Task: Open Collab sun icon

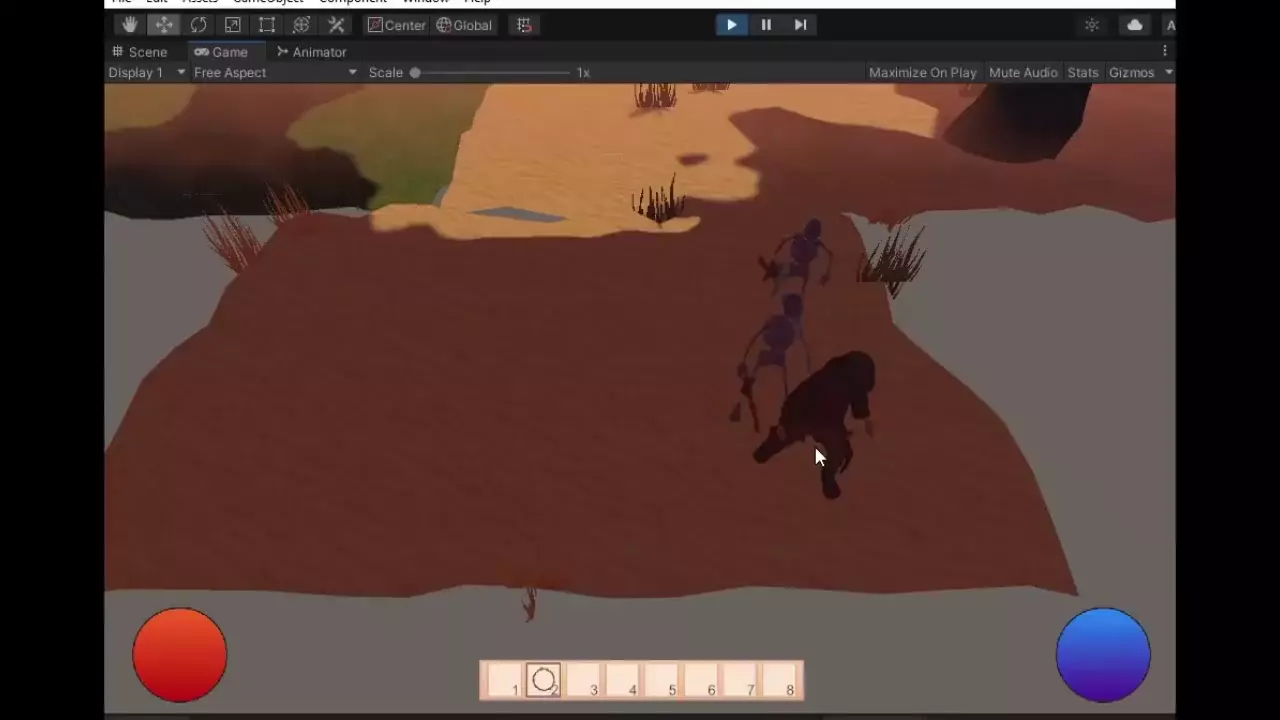Action: 1092,25
